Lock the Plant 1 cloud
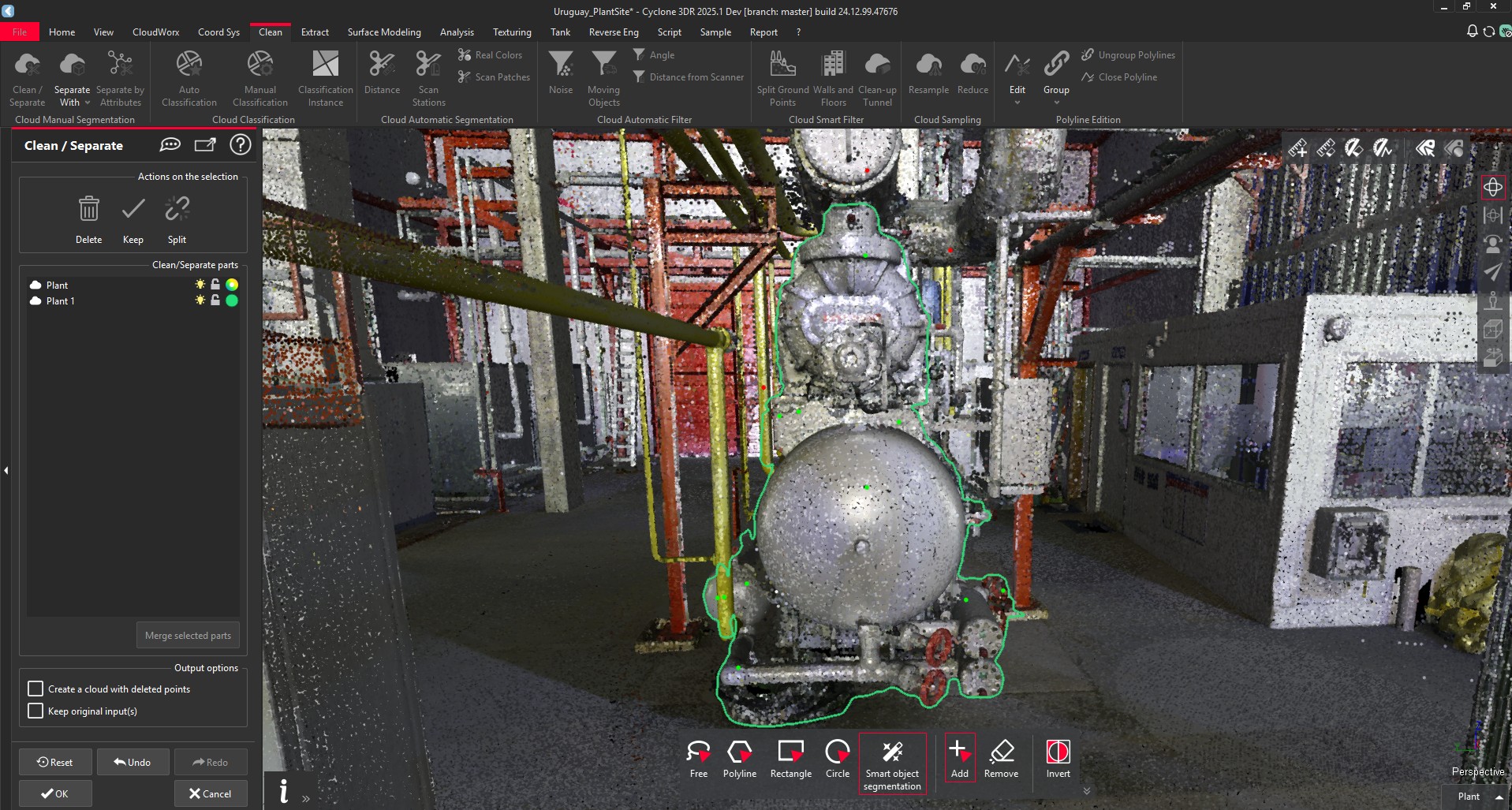 (x=215, y=300)
